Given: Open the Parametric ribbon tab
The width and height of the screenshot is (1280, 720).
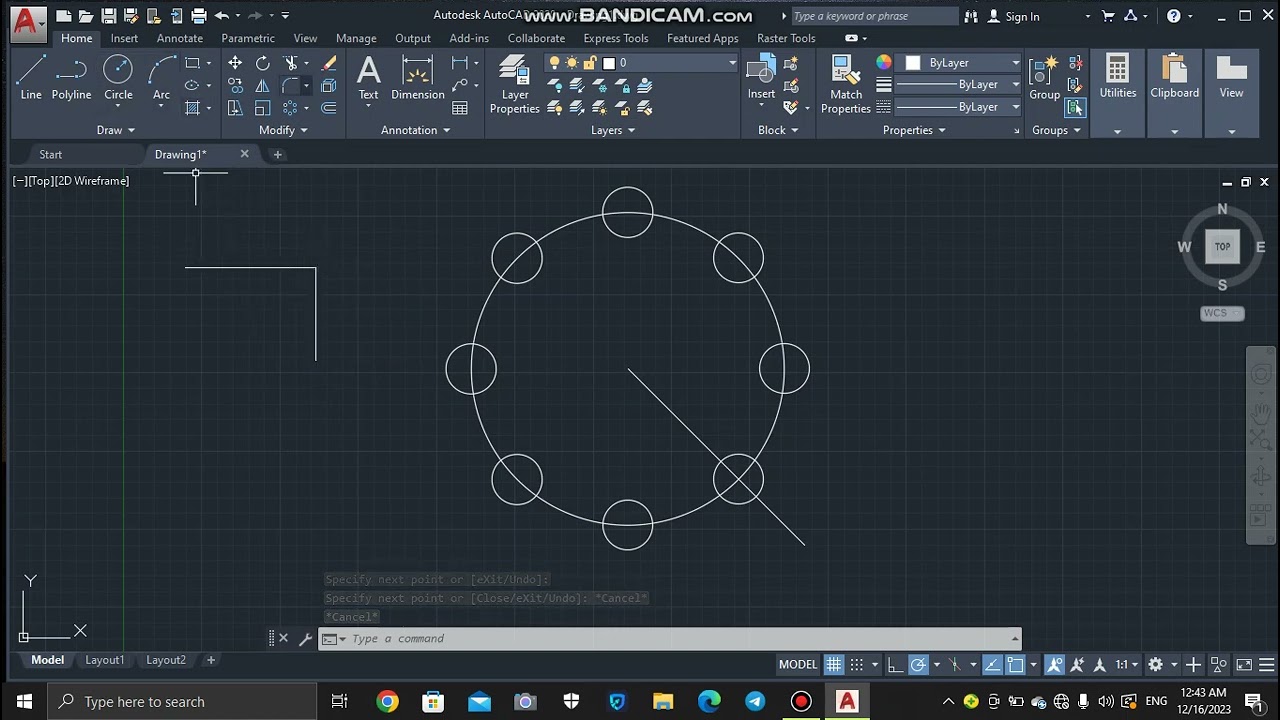Looking at the screenshot, I should 248,38.
